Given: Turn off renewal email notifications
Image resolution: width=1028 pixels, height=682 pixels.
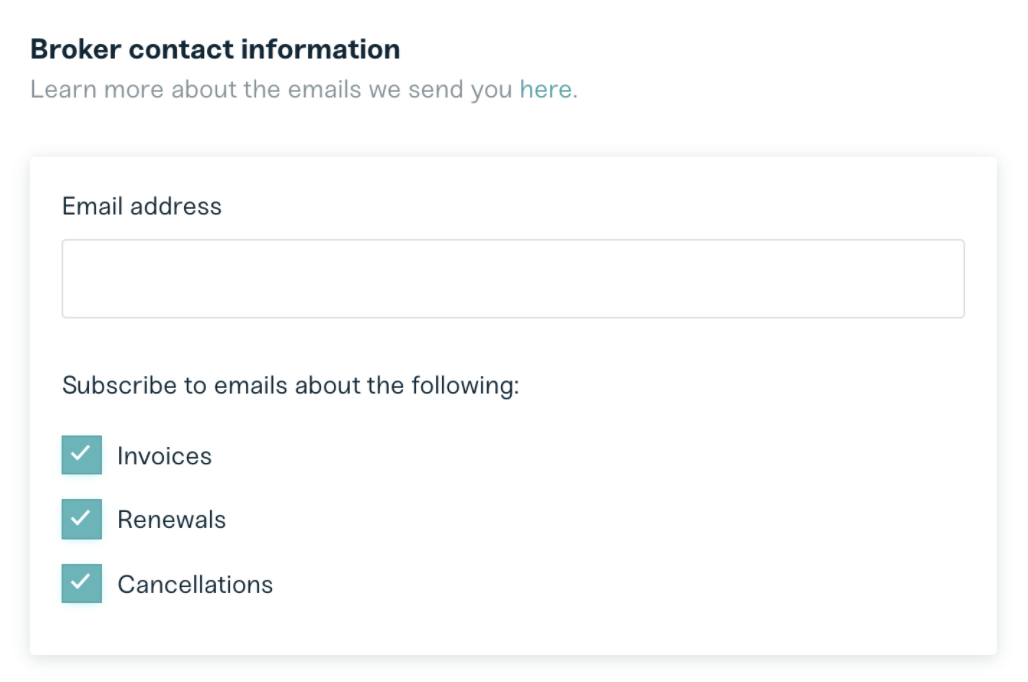Looking at the screenshot, I should point(82,519).
